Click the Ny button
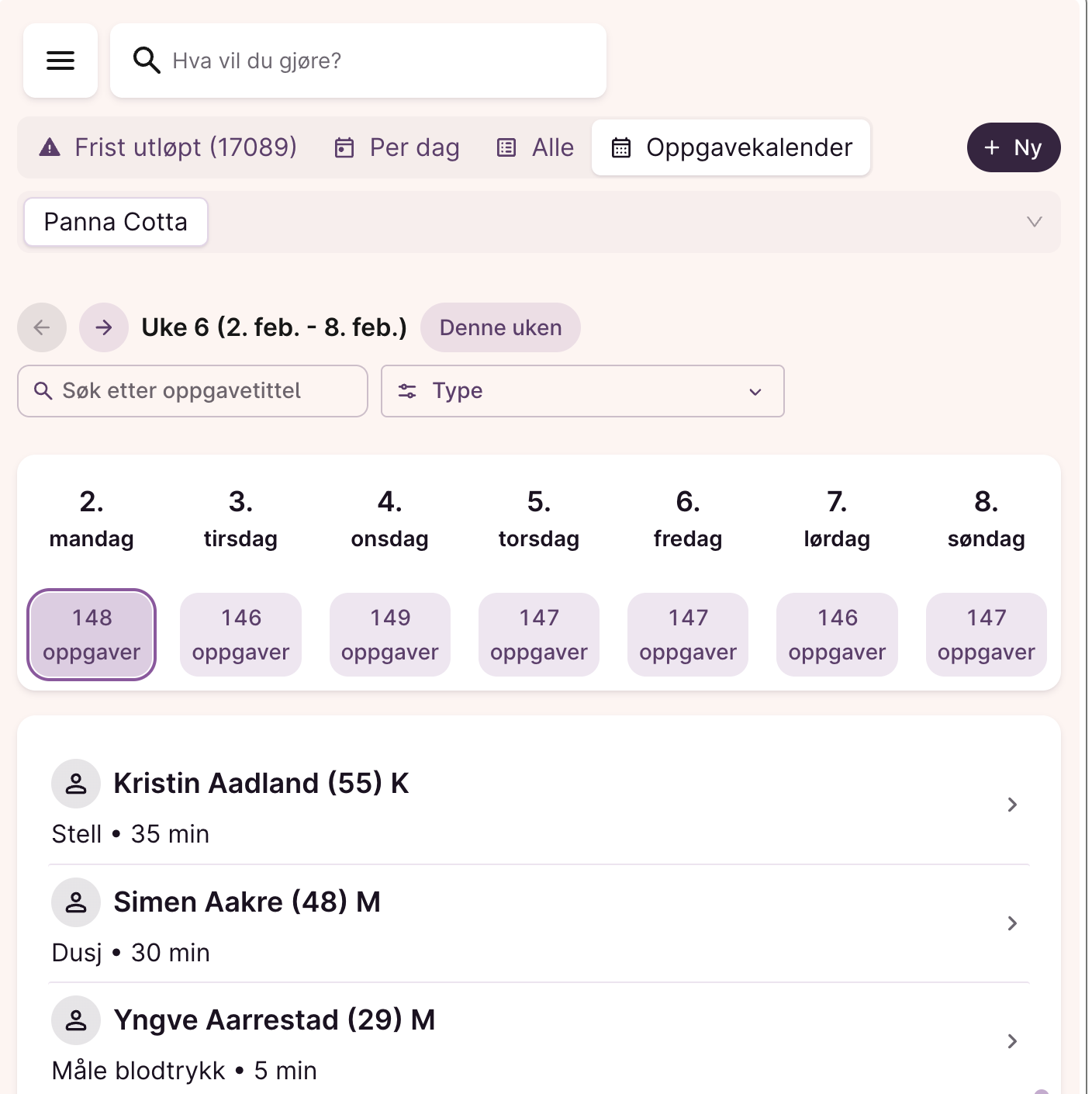The image size is (1092, 1094). tap(1013, 147)
